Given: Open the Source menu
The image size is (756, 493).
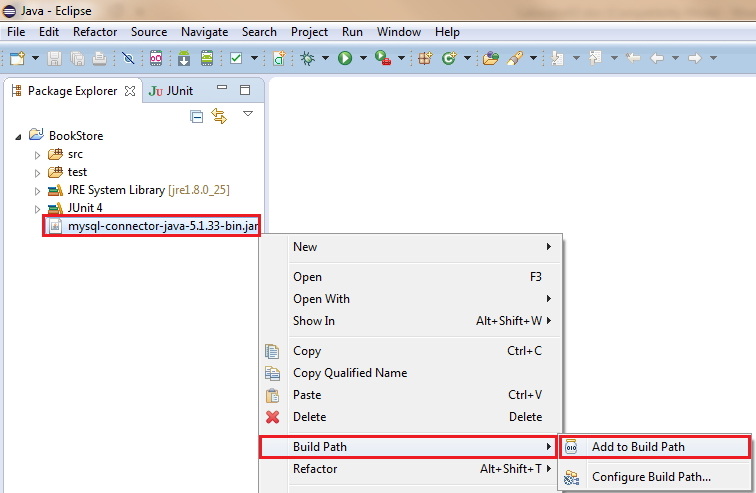Looking at the screenshot, I should (149, 32).
